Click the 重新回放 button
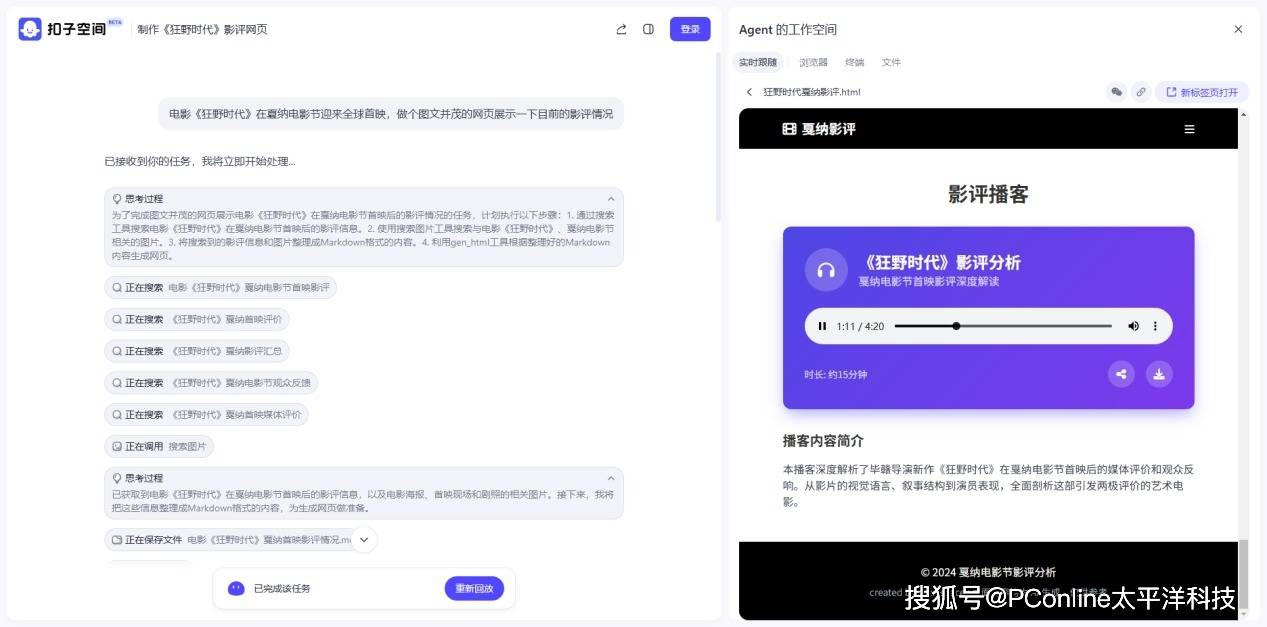Viewport: 1267px width, 627px height. [474, 588]
